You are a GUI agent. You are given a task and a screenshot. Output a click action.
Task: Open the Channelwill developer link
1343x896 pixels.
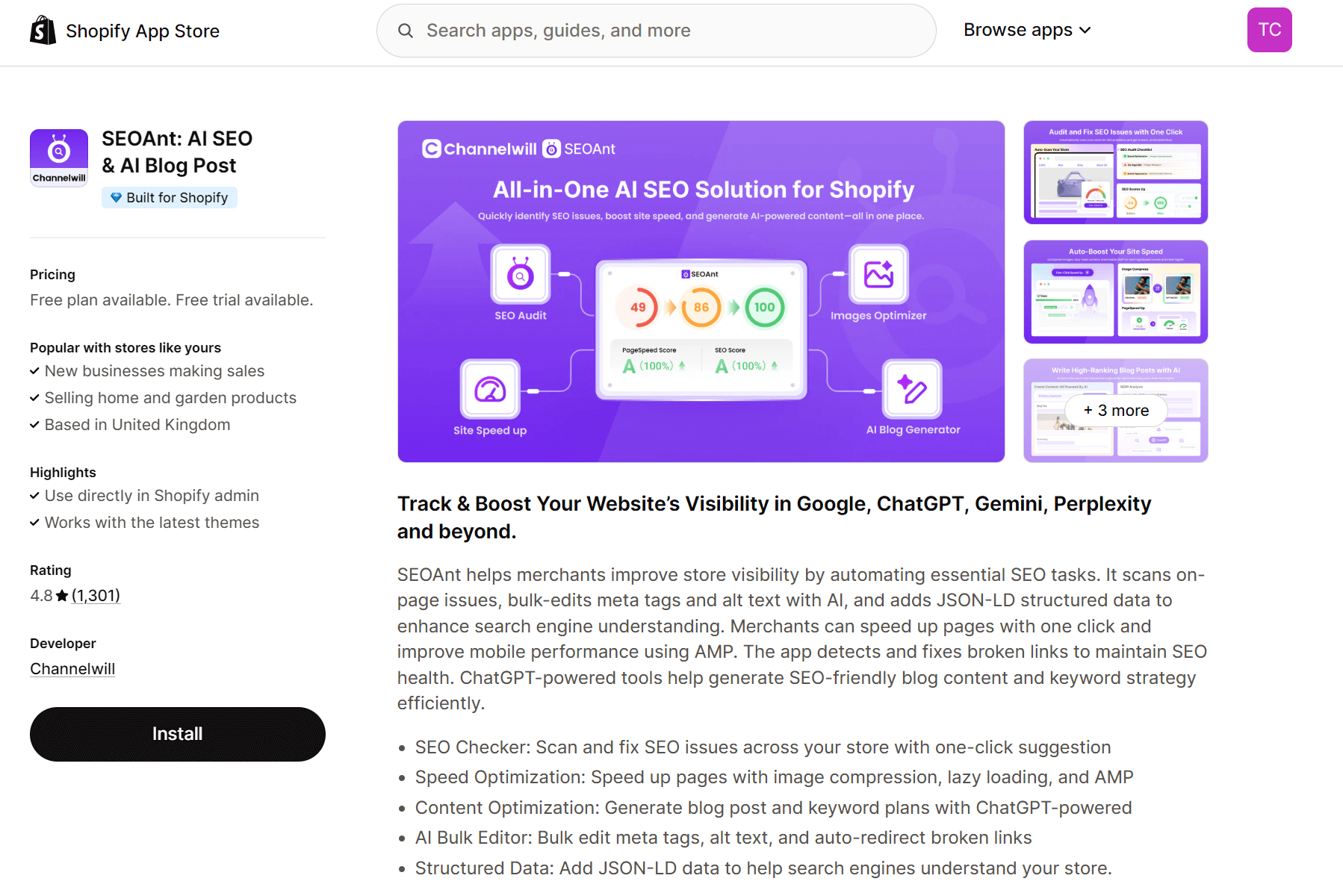[x=72, y=668]
